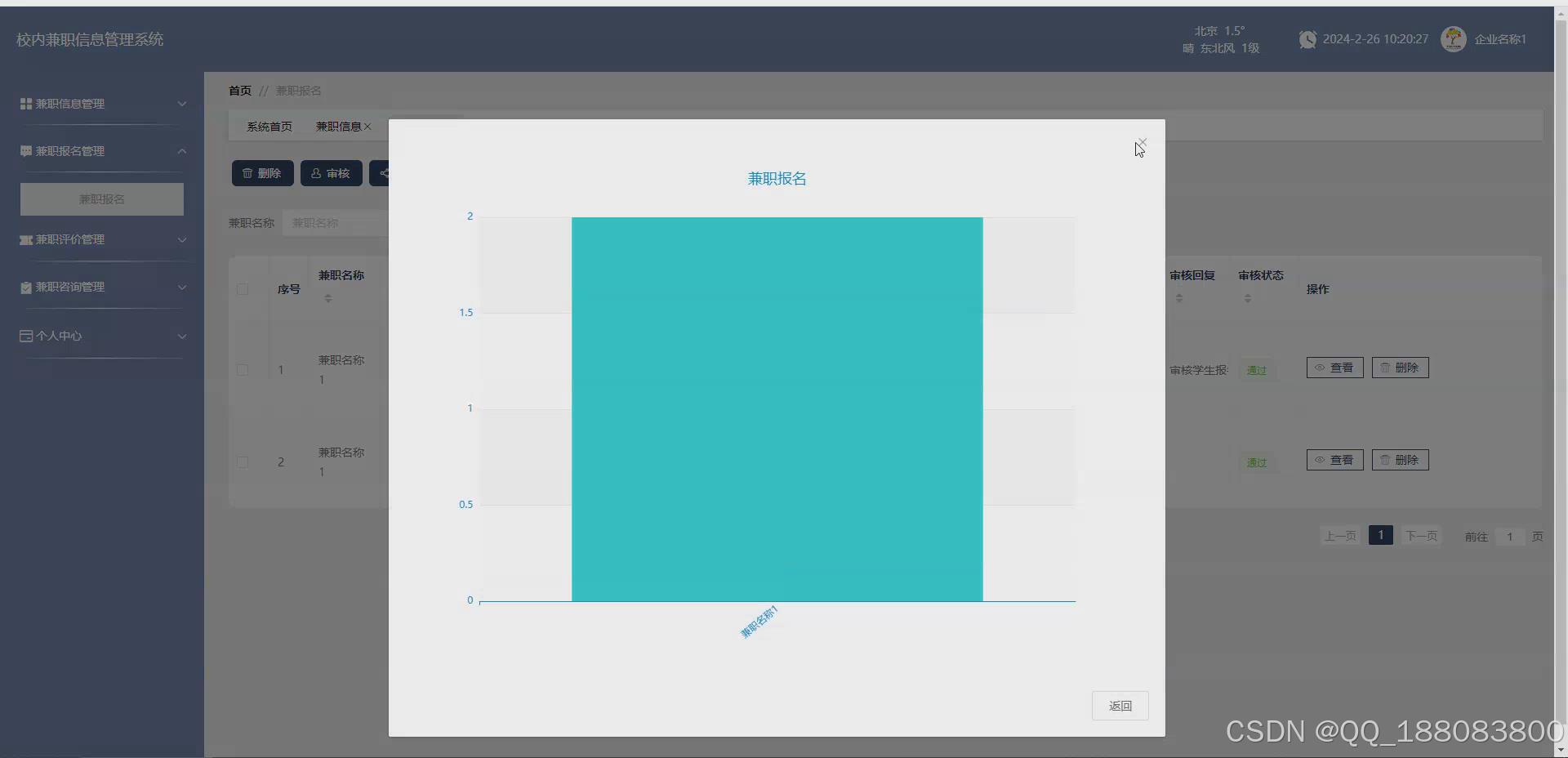The width and height of the screenshot is (1568, 758).
Task: Enter a page number in the 前往 field
Action: tap(1509, 536)
